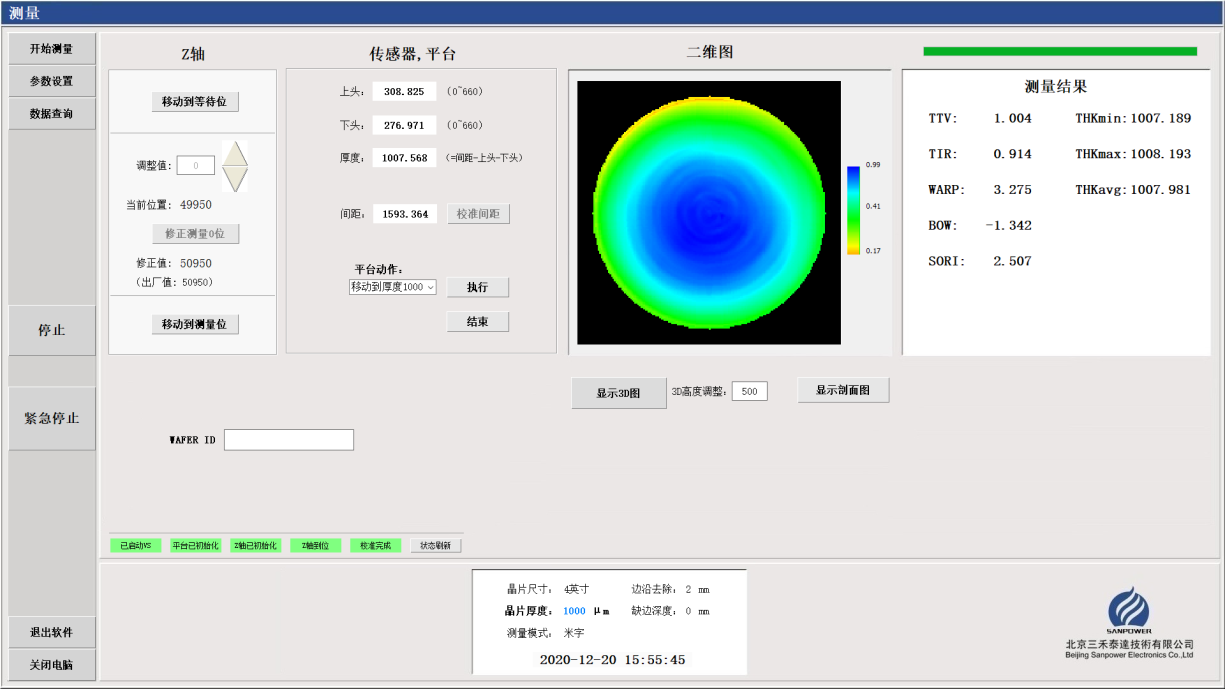This screenshot has height=689, width=1225.
Task: Click the Sanpower company logo
Action: pos(1129,610)
